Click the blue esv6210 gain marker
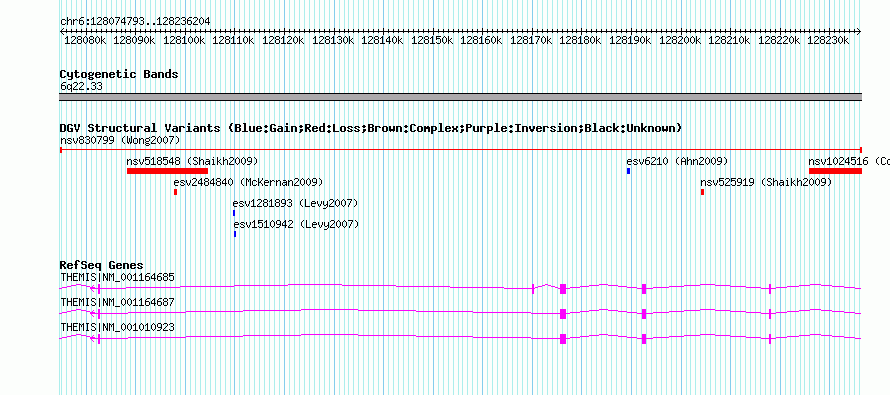 coord(628,171)
